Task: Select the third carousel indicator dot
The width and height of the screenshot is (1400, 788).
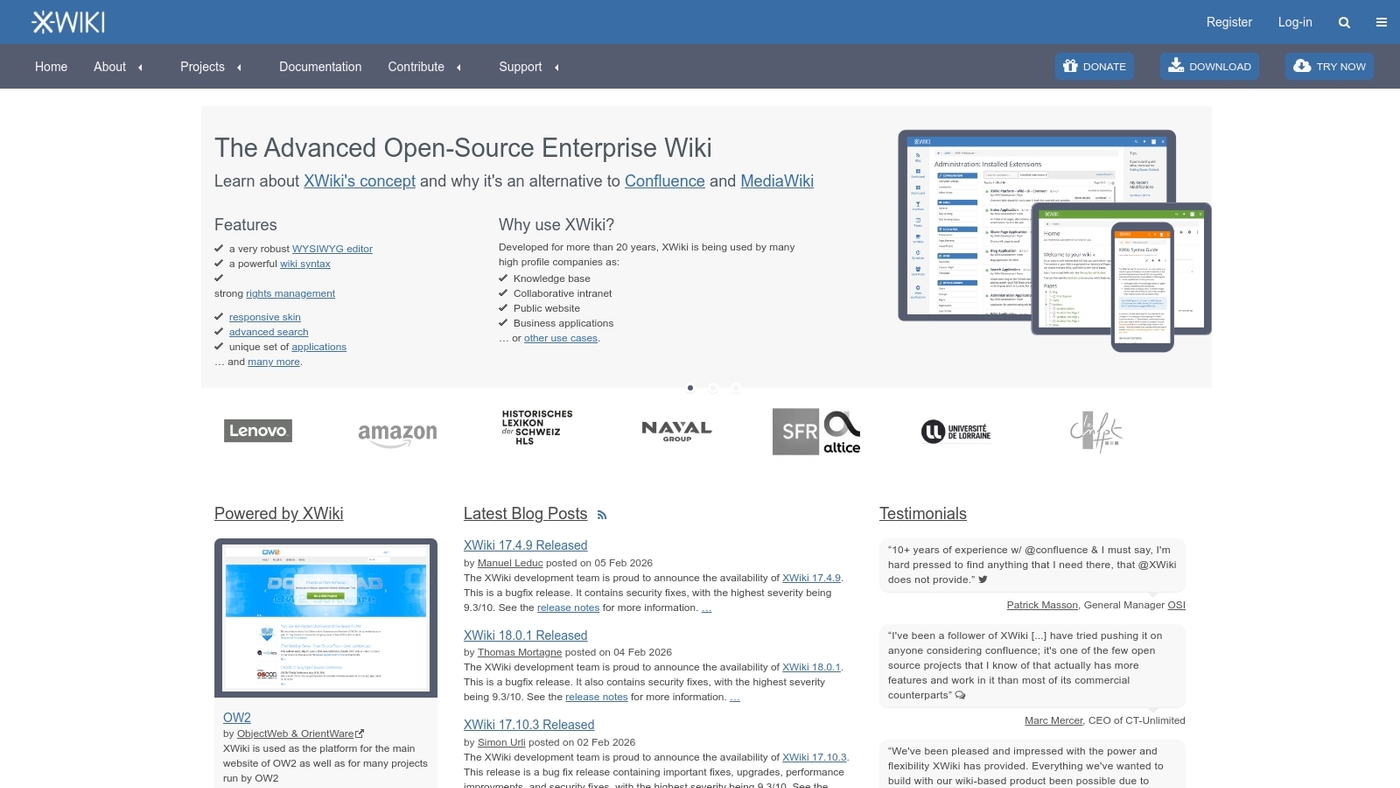Action: [x=736, y=387]
